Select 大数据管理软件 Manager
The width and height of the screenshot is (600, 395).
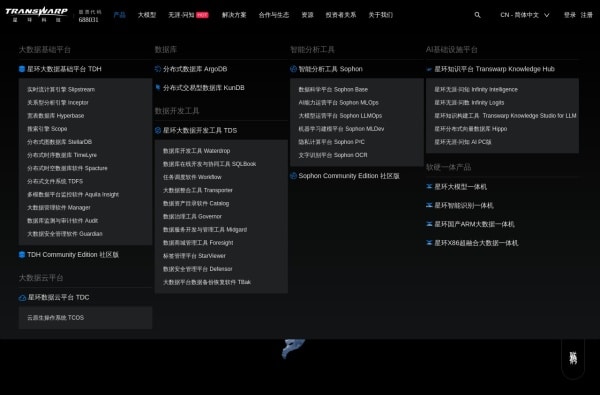(59, 207)
